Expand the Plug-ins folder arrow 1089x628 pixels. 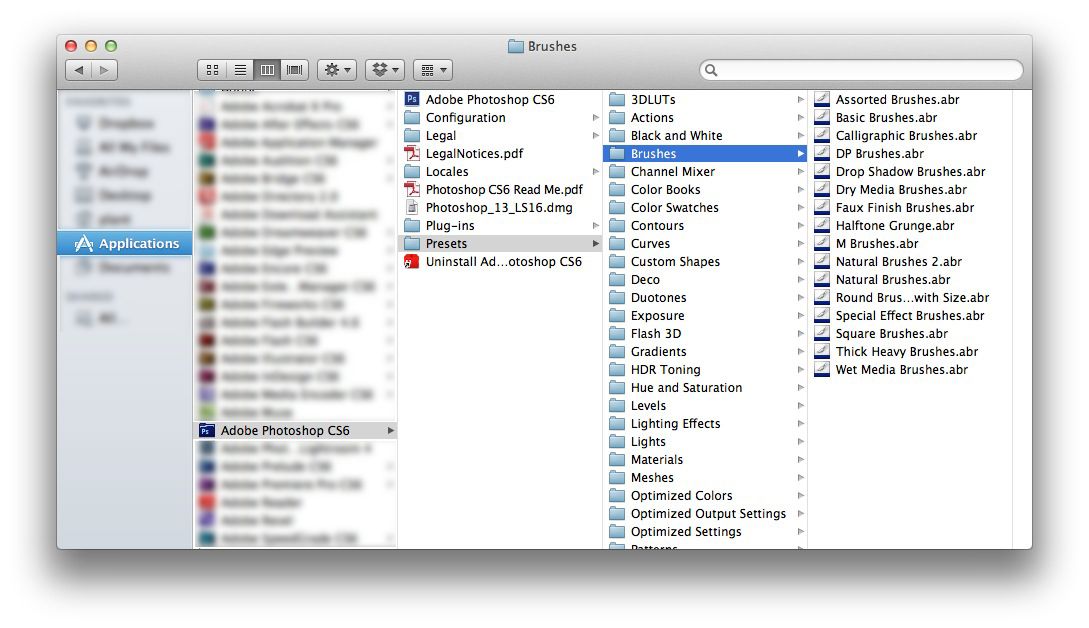[595, 226]
